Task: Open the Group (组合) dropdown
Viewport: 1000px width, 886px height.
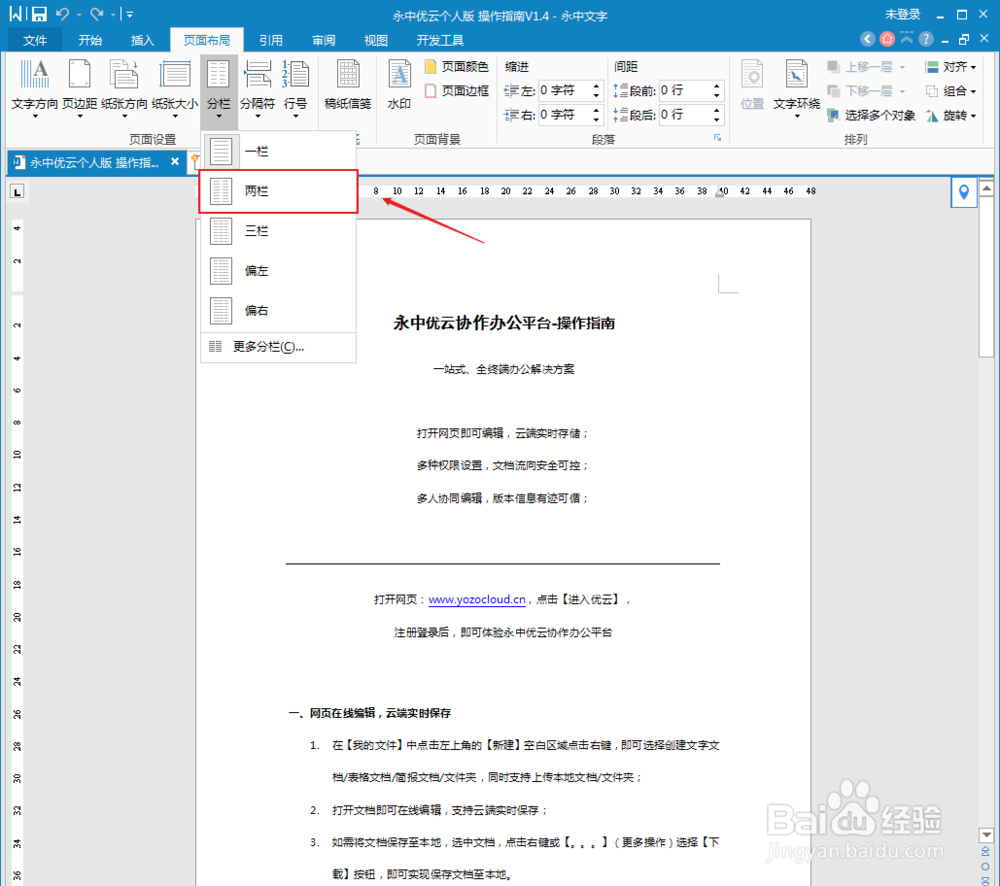Action: pos(950,91)
